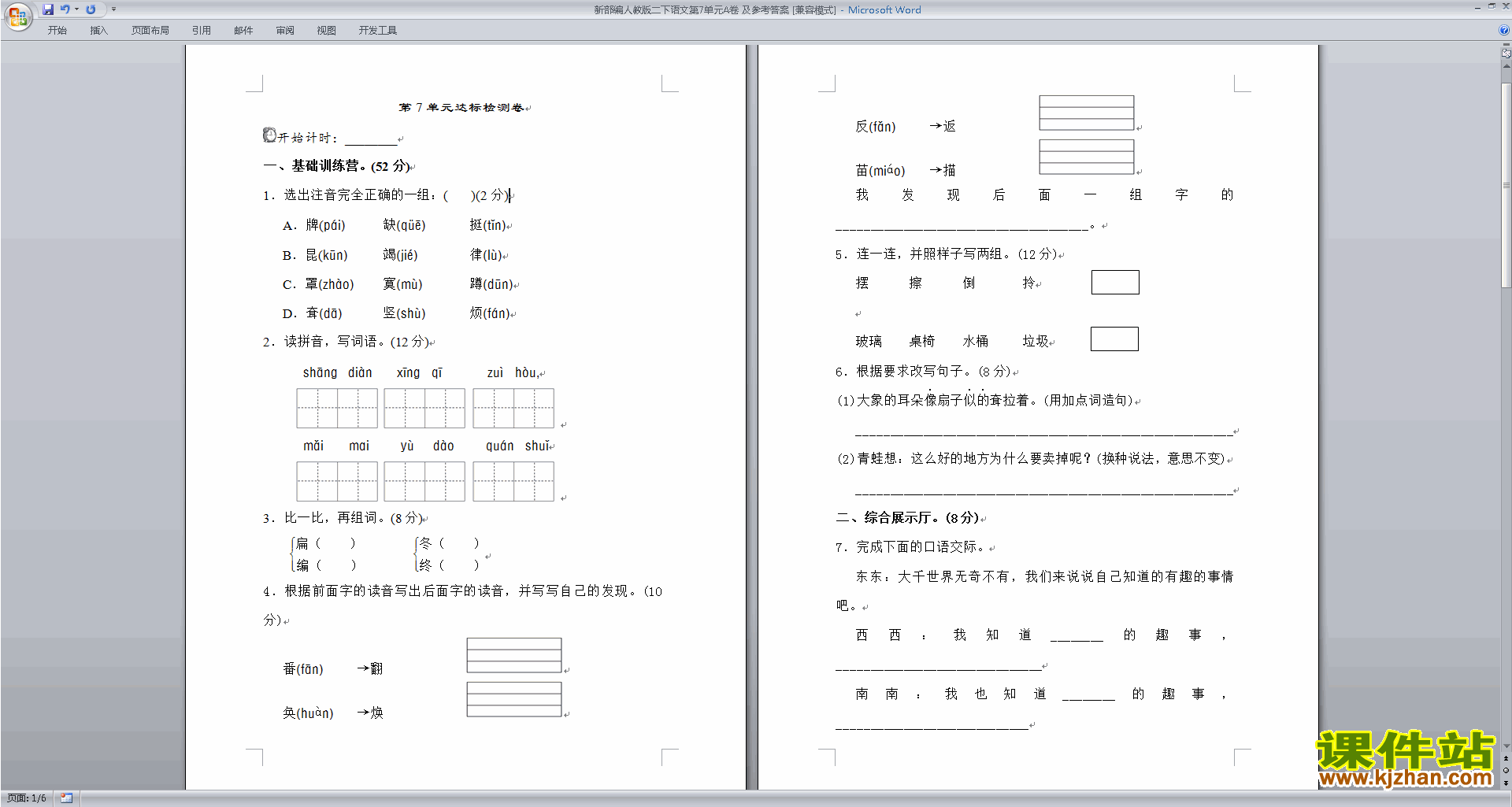Open the 开发工具 tab
The height and width of the screenshot is (807, 1512).
tap(378, 31)
